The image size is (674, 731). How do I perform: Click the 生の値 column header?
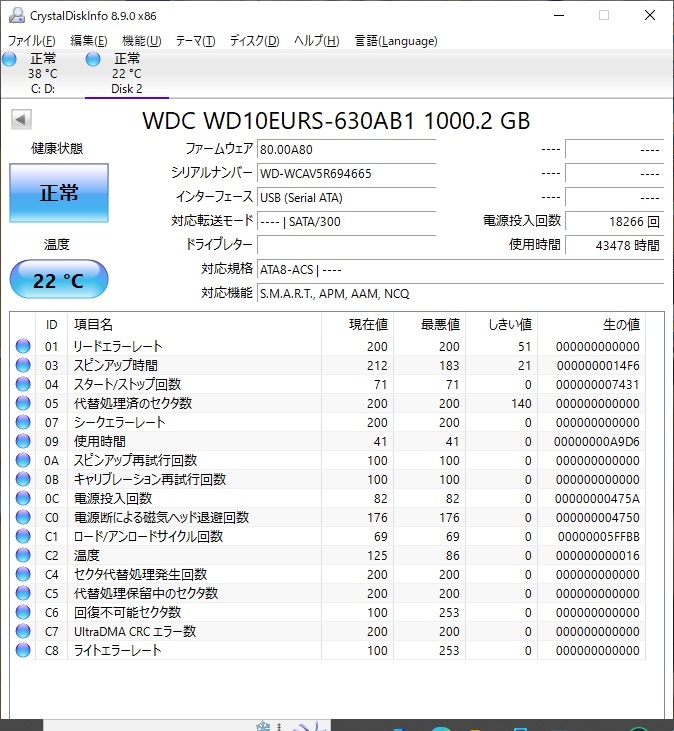pos(591,324)
